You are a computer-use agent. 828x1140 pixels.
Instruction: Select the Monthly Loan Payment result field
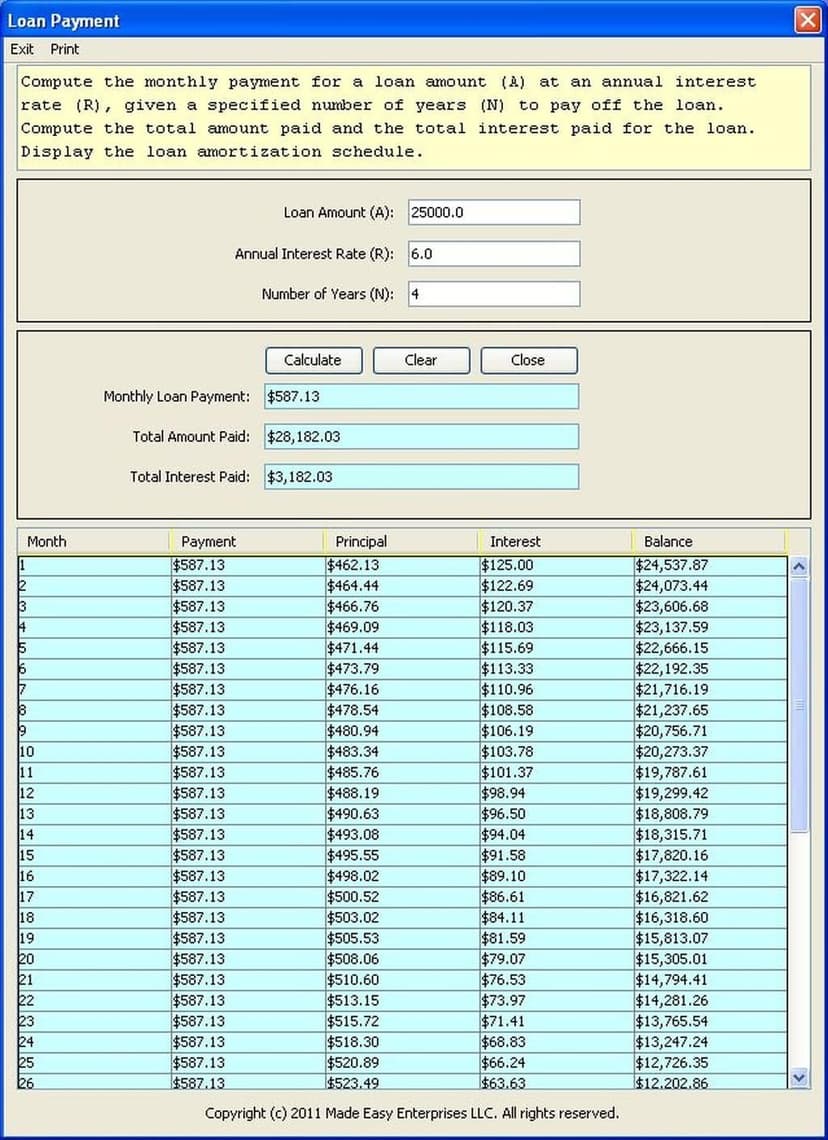(422, 396)
